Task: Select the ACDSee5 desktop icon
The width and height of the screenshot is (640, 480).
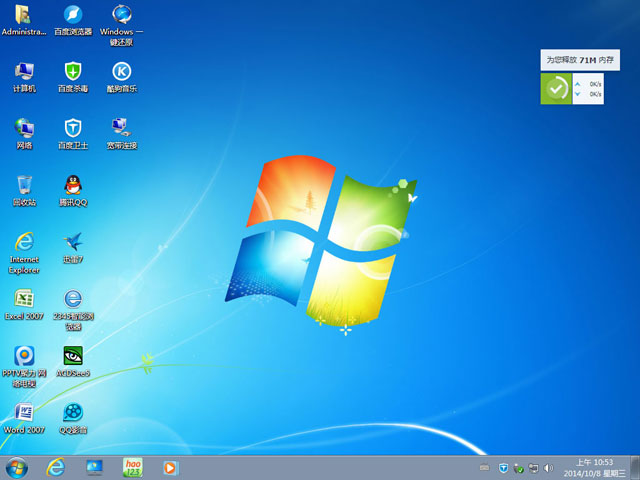Action: 73,362
